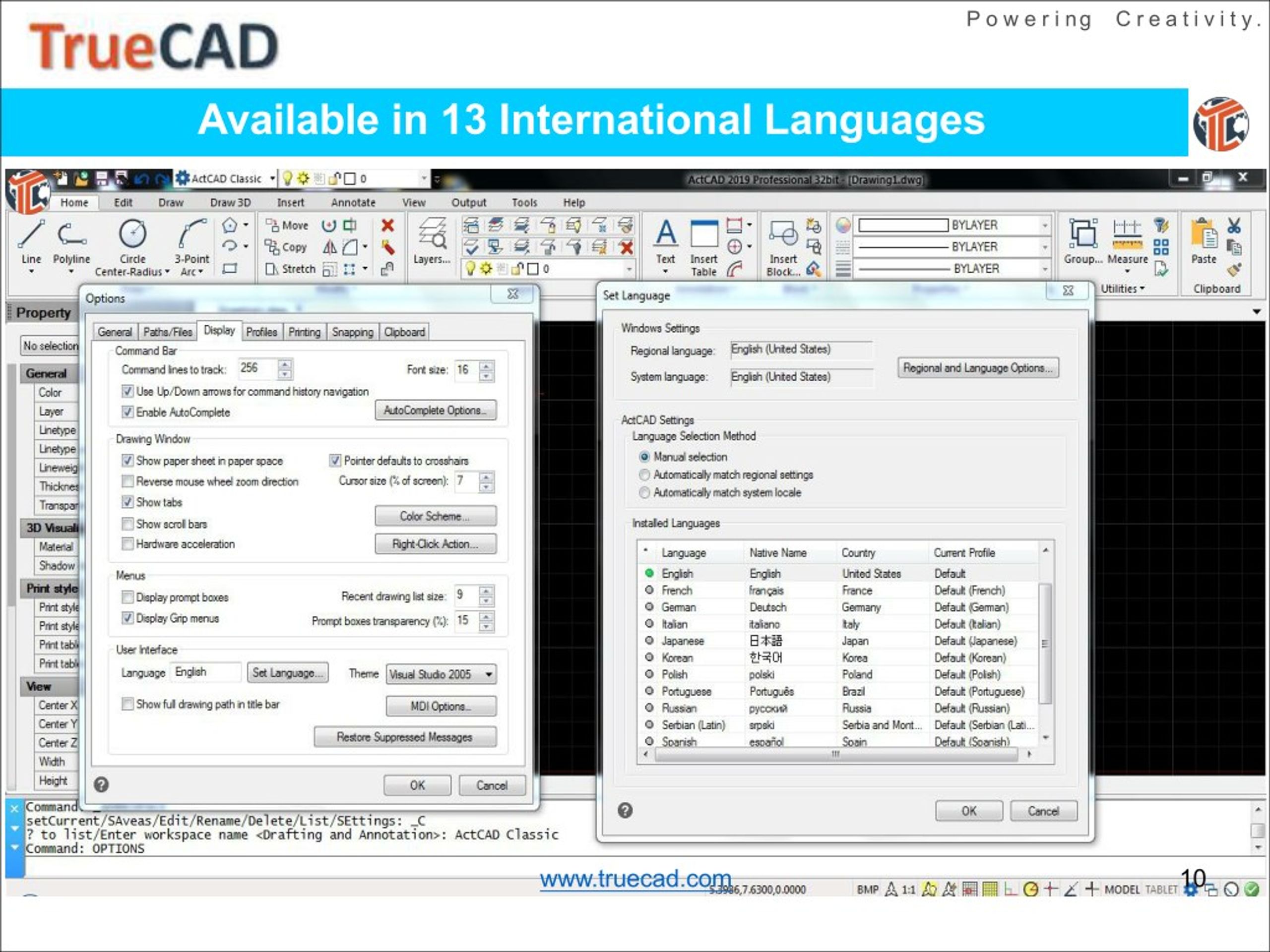Image resolution: width=1270 pixels, height=952 pixels.
Task: Click the Insert Table icon
Action: pos(703,247)
